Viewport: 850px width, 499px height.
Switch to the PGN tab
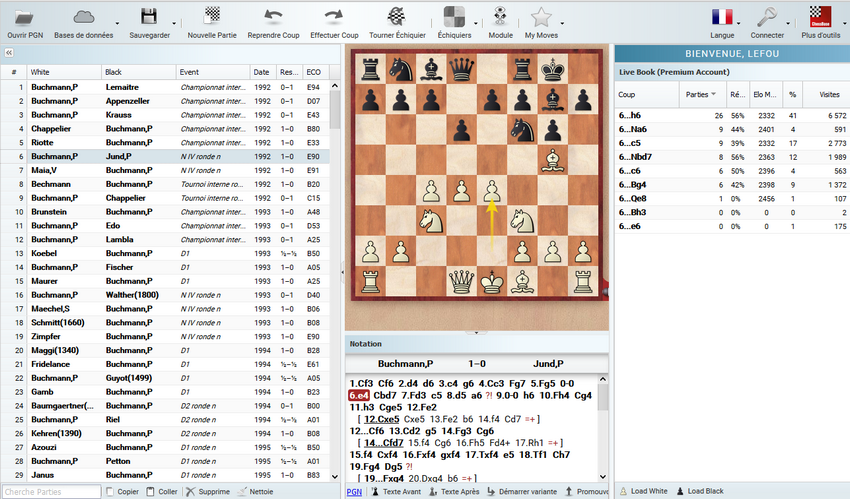click(x=354, y=492)
